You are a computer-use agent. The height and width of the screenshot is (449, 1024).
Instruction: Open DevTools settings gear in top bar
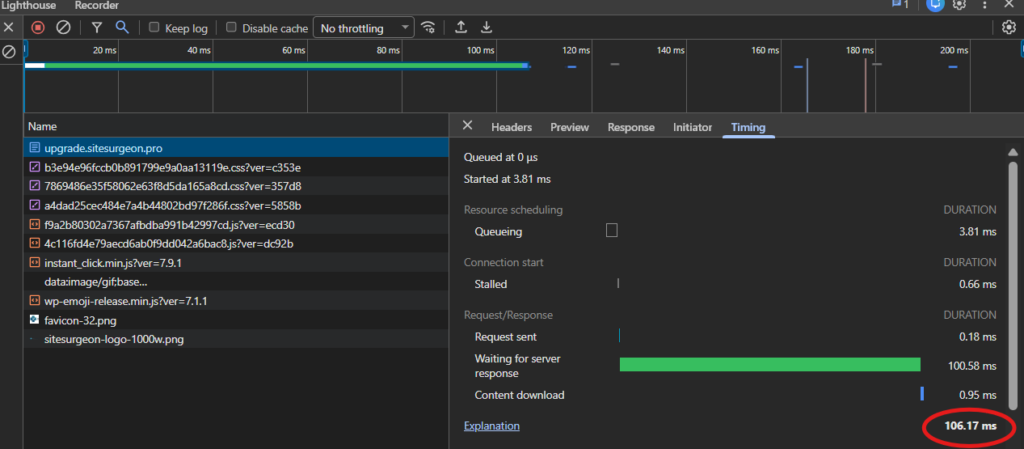click(959, 5)
